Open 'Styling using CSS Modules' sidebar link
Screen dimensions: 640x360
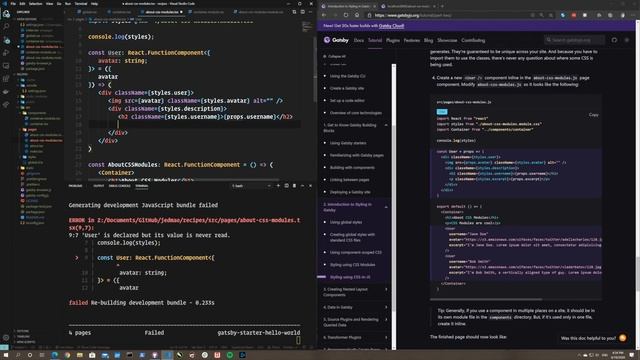tap(352, 264)
